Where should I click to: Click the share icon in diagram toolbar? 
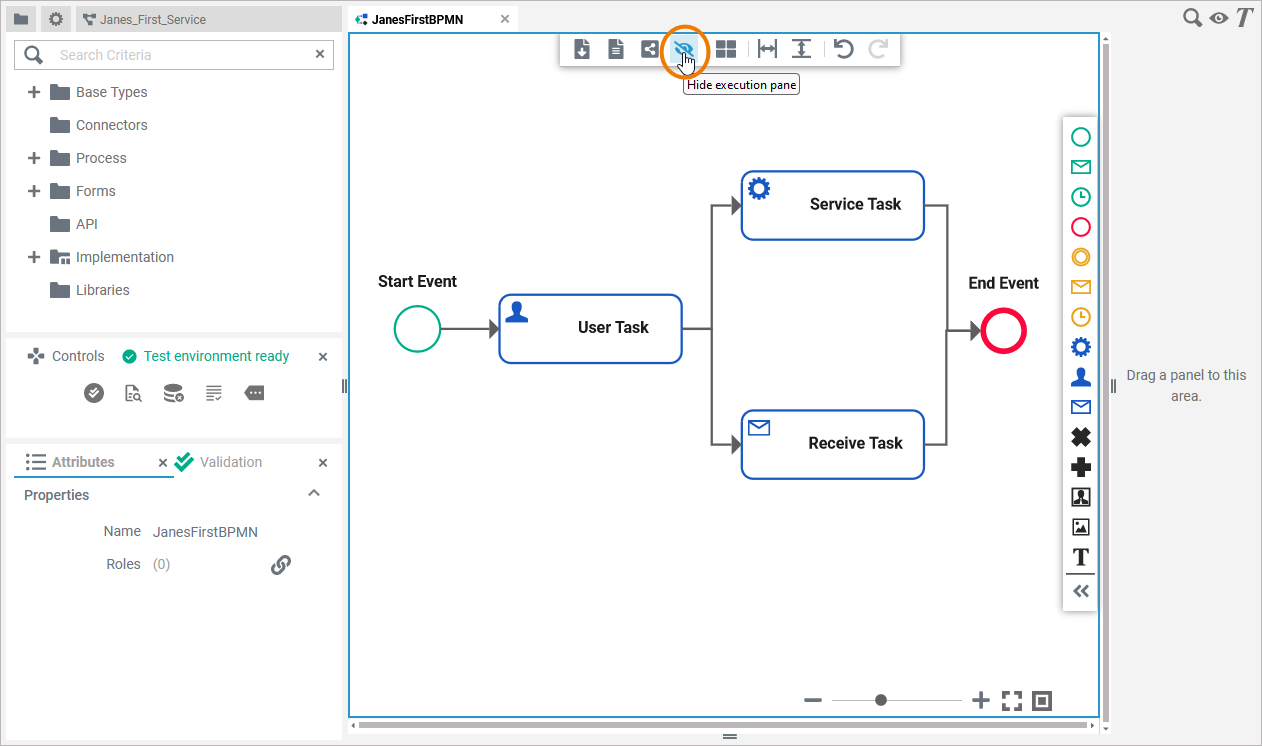pos(650,49)
